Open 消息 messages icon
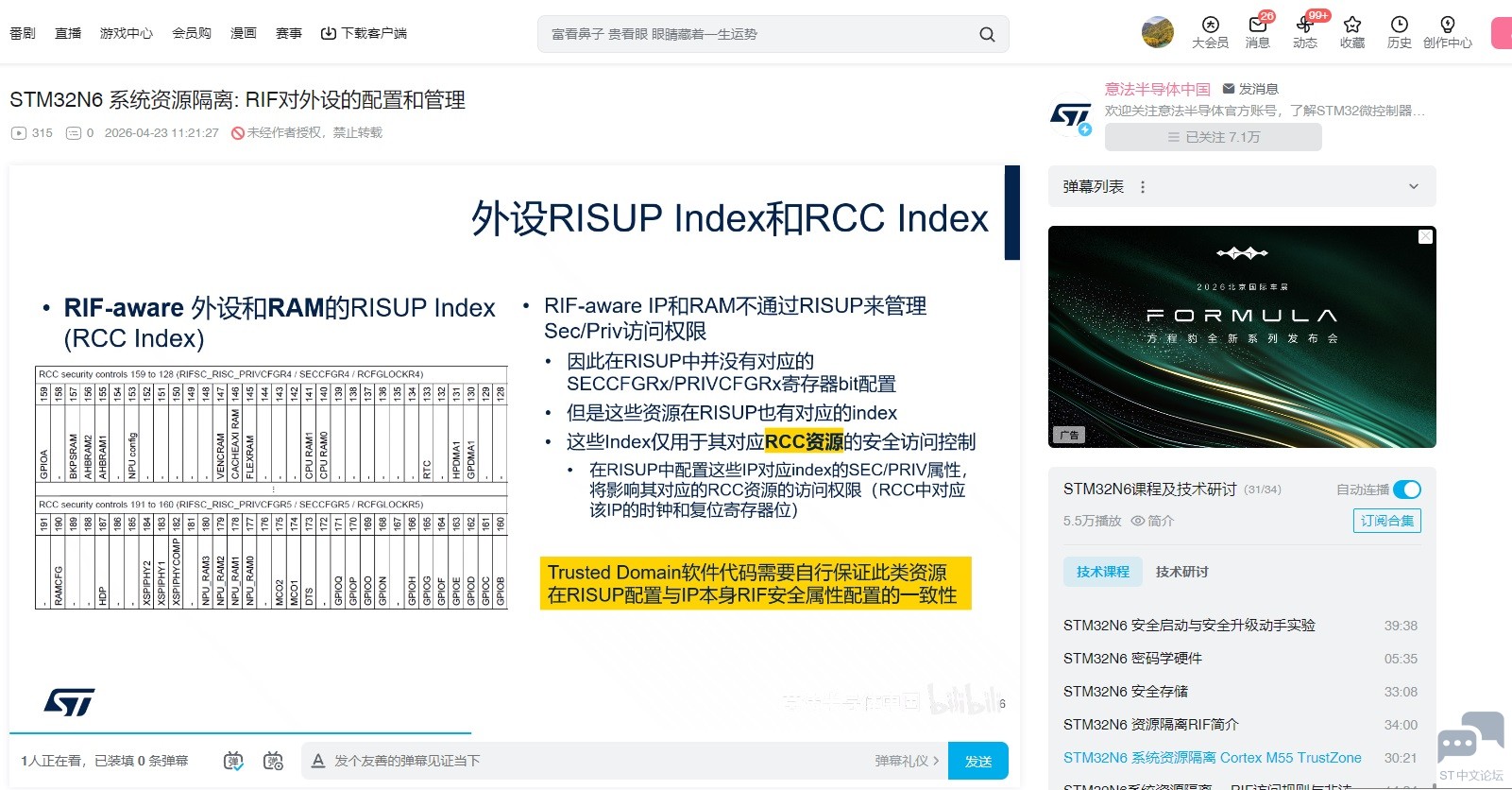The height and width of the screenshot is (790, 1512). tap(1257, 32)
